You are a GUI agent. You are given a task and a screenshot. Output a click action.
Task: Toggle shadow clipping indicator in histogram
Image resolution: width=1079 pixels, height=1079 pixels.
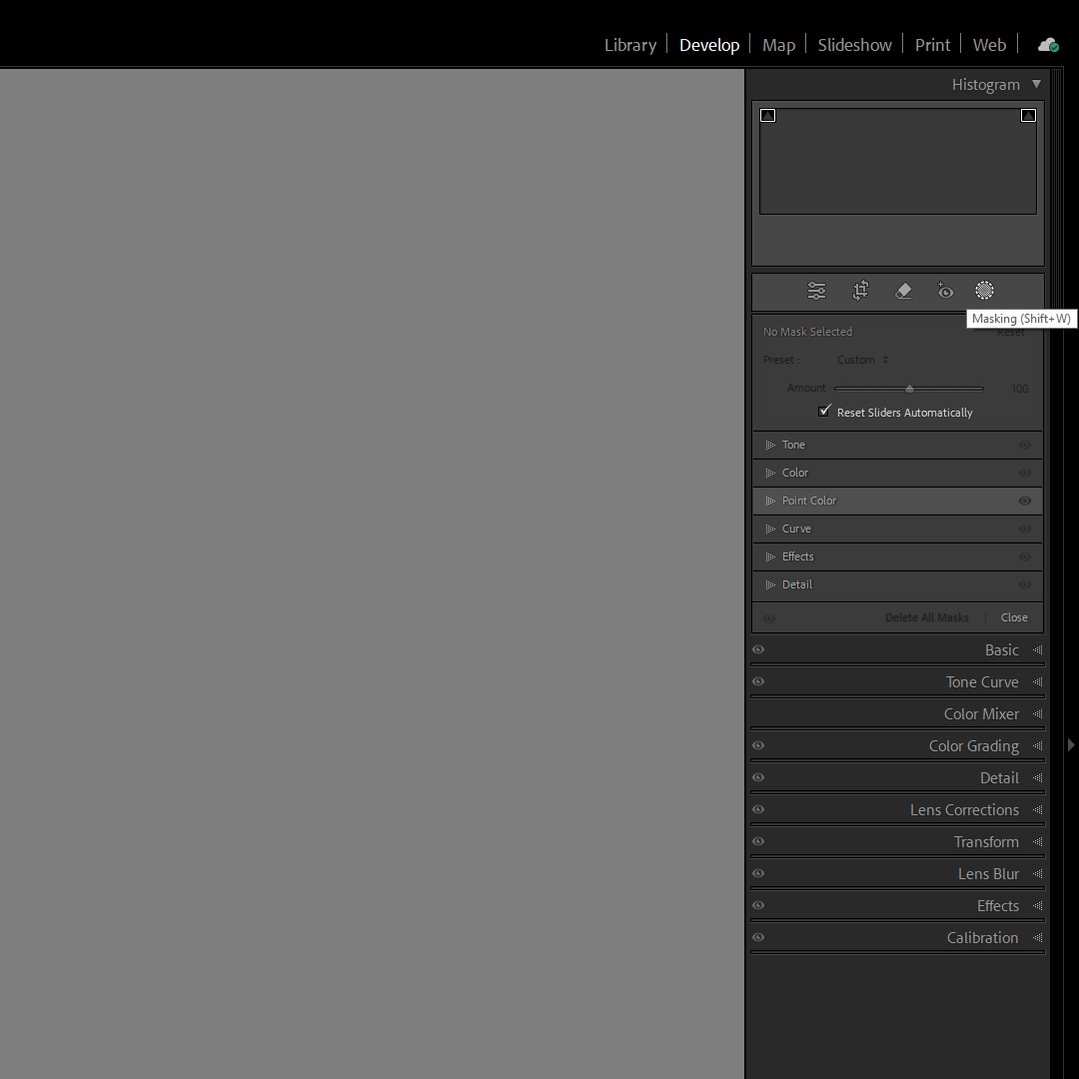[768, 116]
